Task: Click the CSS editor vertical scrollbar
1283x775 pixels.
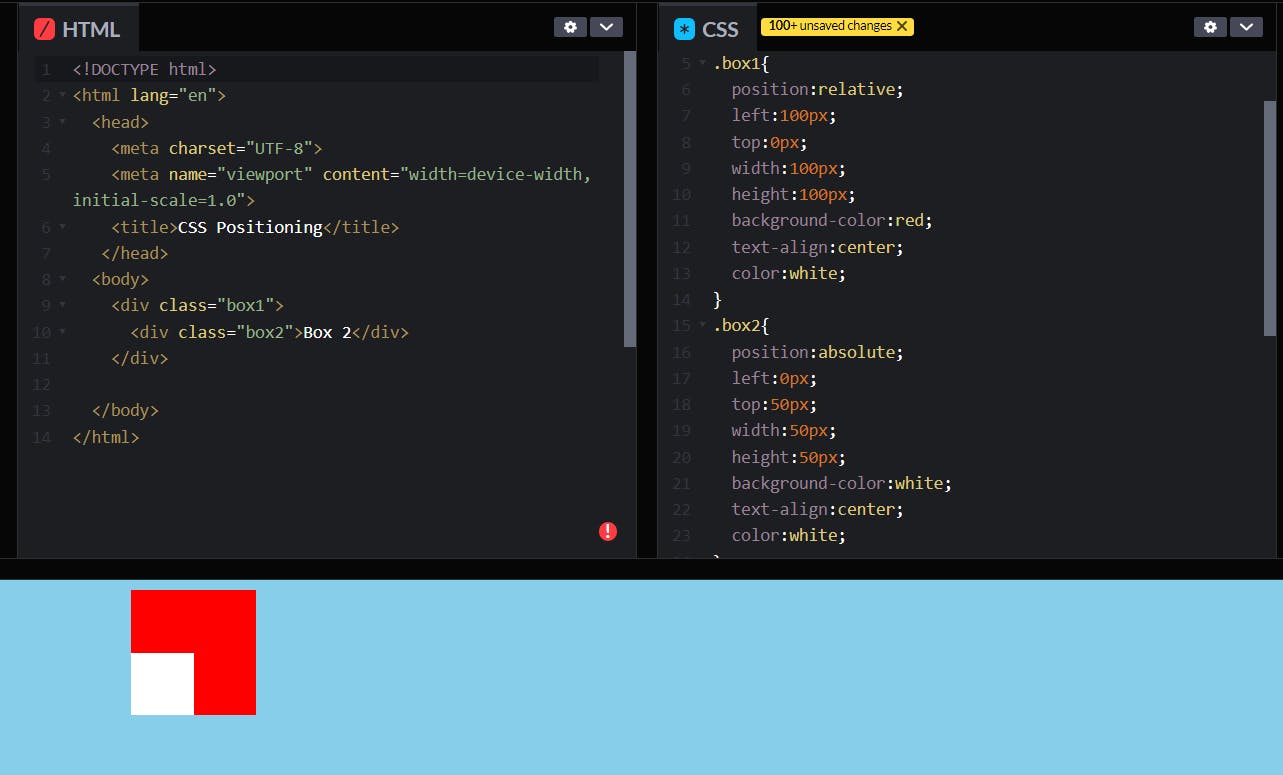Action: tap(1270, 217)
